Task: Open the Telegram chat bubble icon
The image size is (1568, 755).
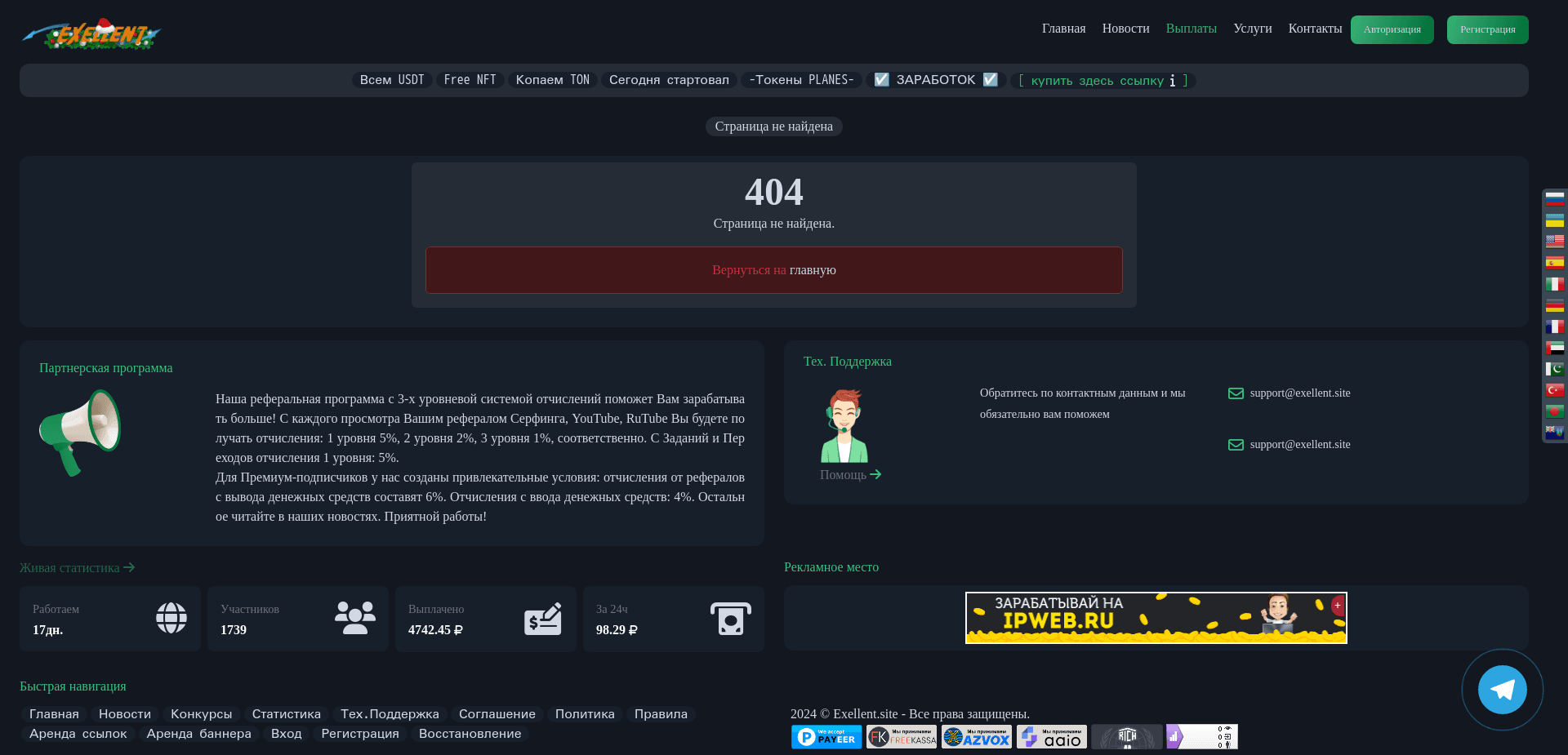Action: click(x=1502, y=690)
